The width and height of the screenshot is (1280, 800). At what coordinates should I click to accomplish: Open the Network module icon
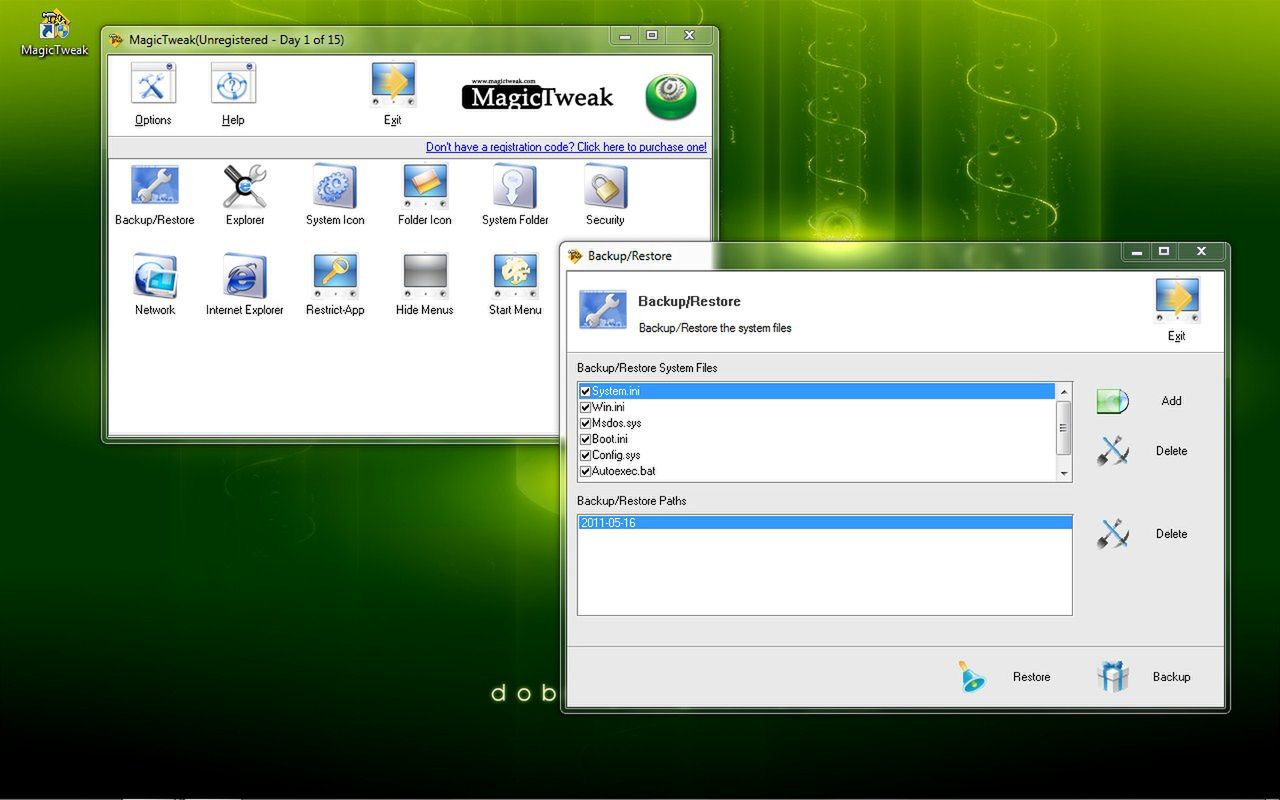(x=155, y=276)
